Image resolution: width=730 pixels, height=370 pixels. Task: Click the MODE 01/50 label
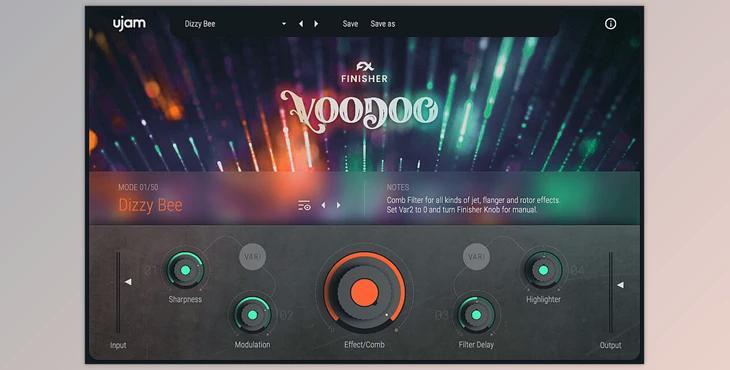[138, 187]
